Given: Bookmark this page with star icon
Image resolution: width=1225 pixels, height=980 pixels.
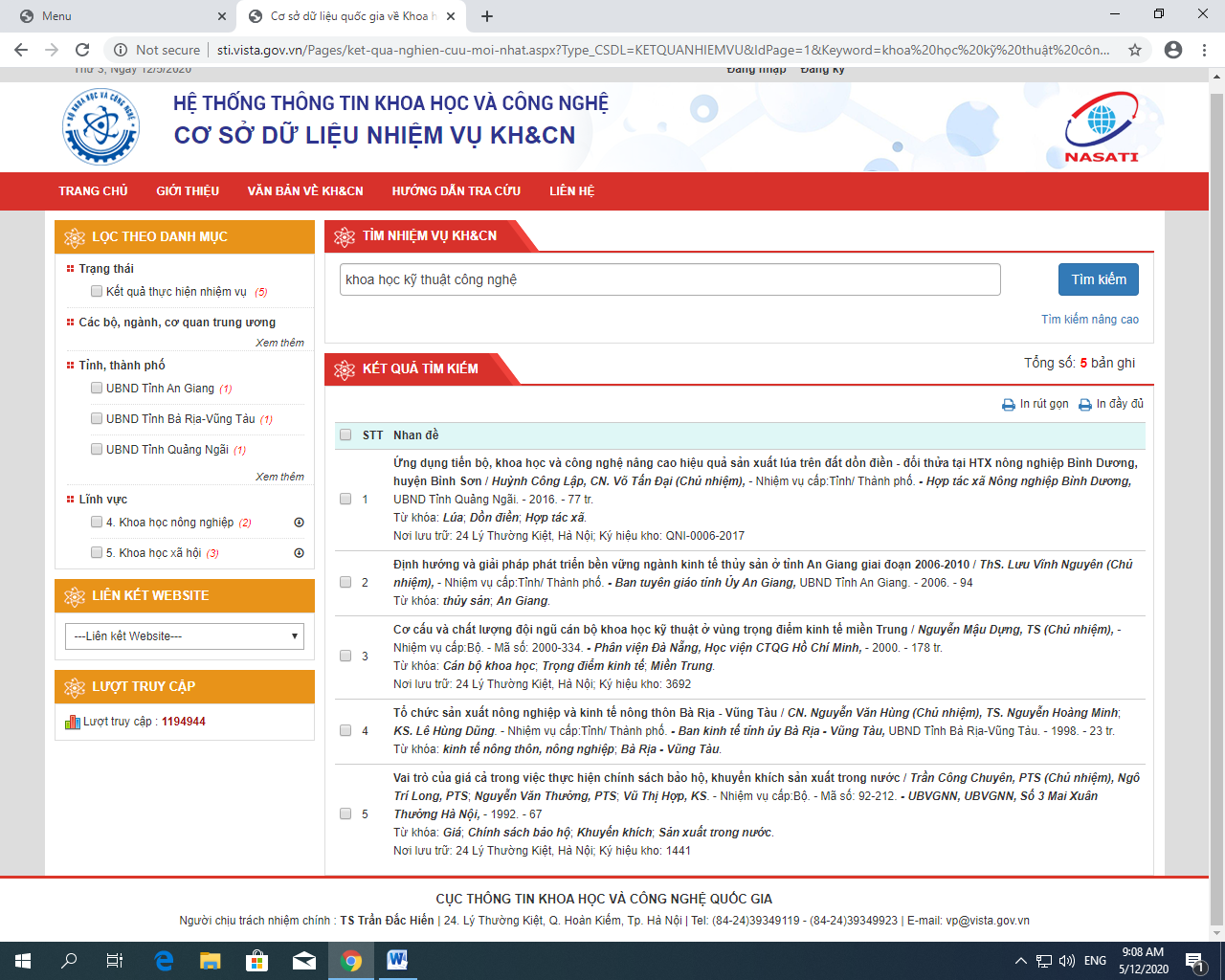Looking at the screenshot, I should point(1135,50).
